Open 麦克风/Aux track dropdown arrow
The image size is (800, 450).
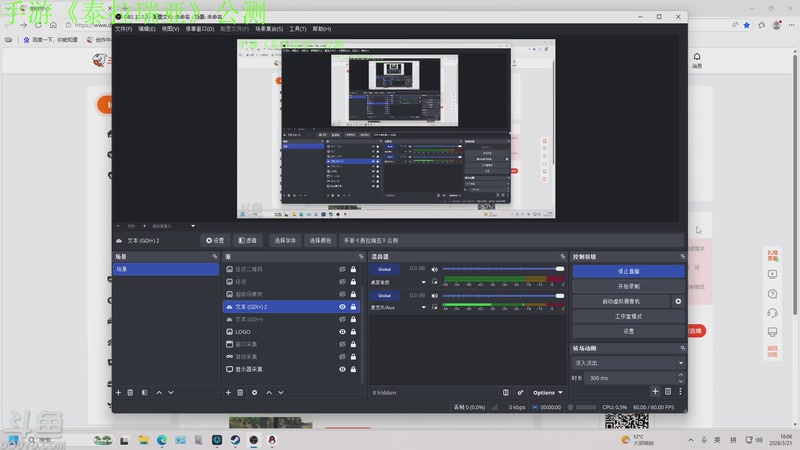click(x=423, y=307)
